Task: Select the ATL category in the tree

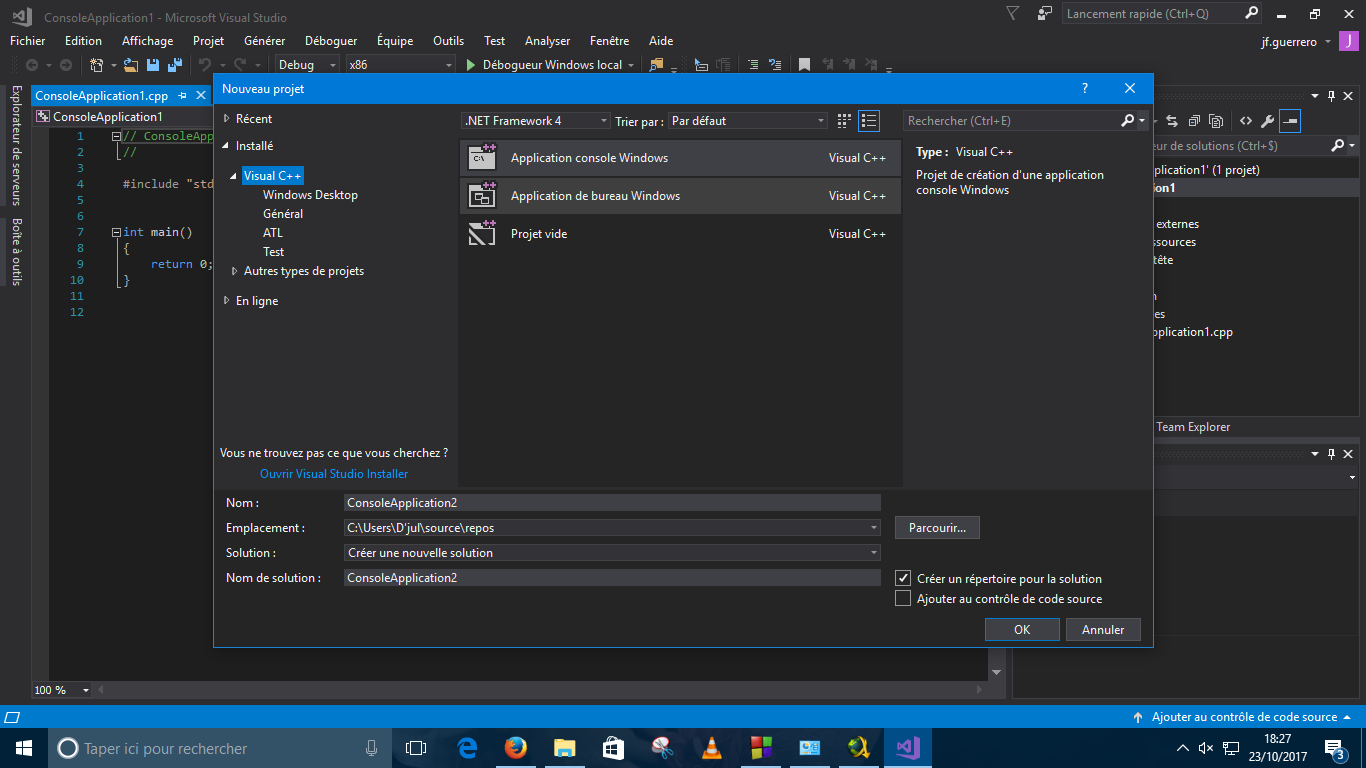Action: click(x=273, y=233)
